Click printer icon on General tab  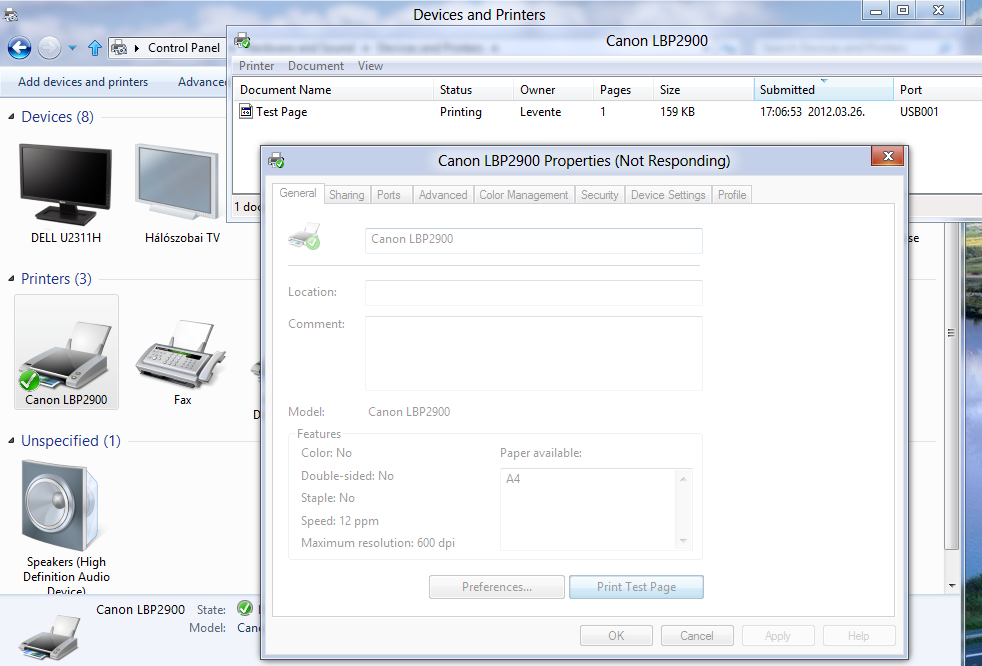(304, 236)
